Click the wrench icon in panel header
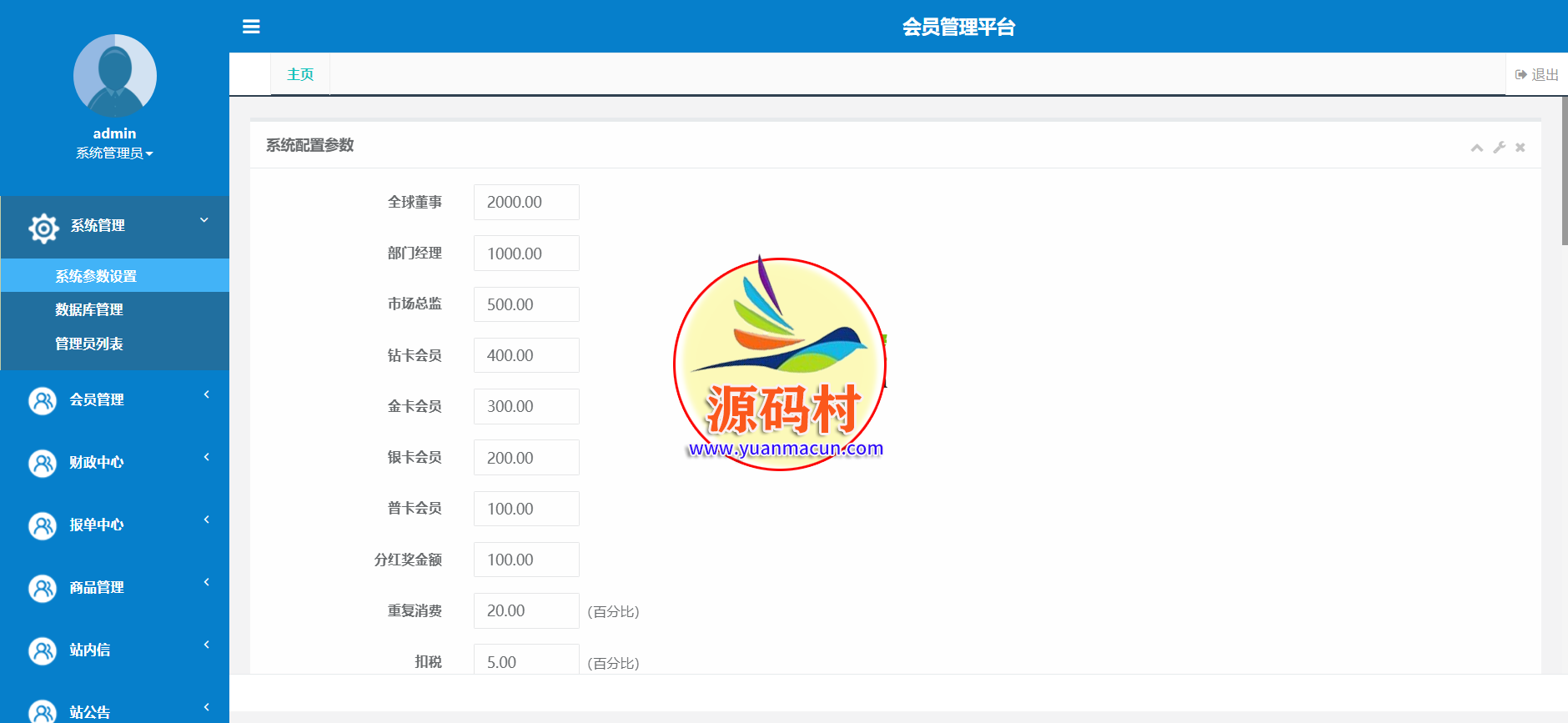1568x723 pixels. coord(1499,148)
